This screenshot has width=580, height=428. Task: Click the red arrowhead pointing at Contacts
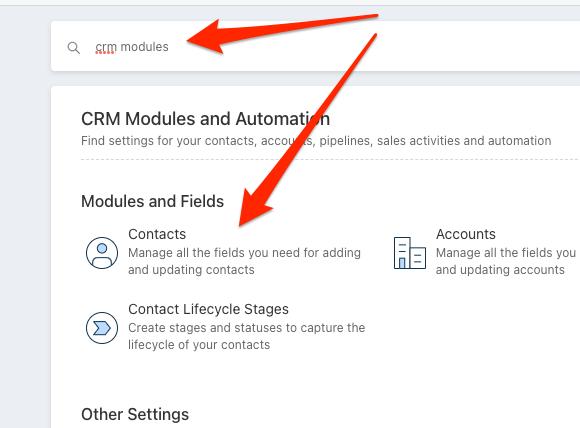click(253, 207)
